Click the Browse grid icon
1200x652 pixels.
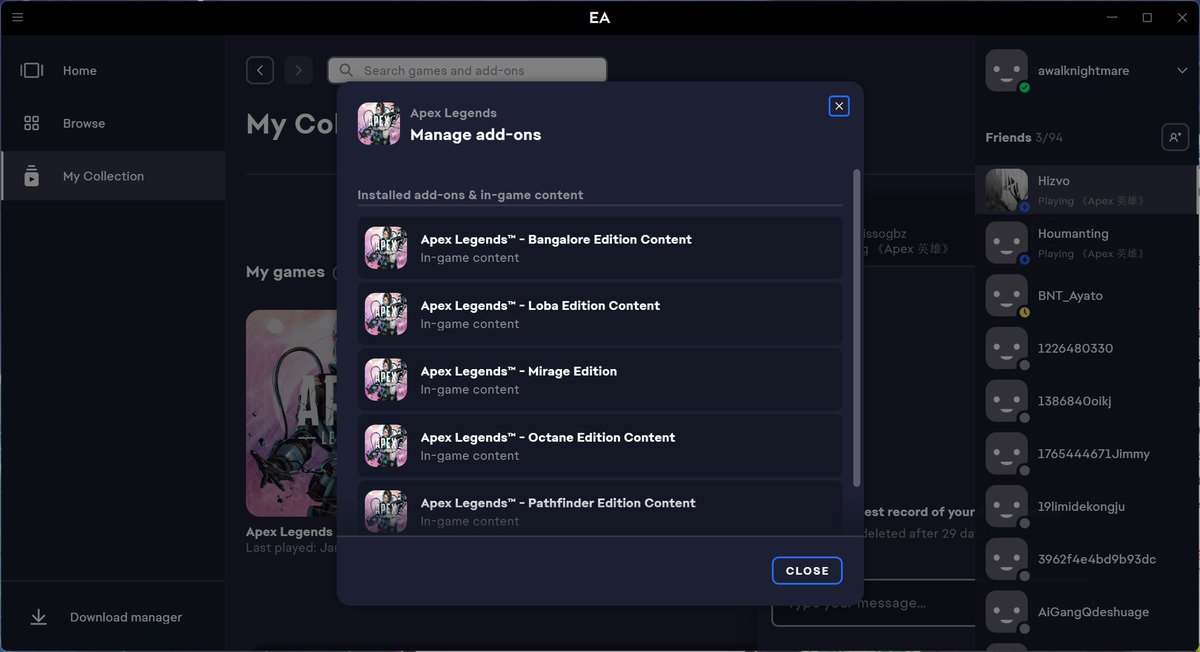(x=32, y=123)
